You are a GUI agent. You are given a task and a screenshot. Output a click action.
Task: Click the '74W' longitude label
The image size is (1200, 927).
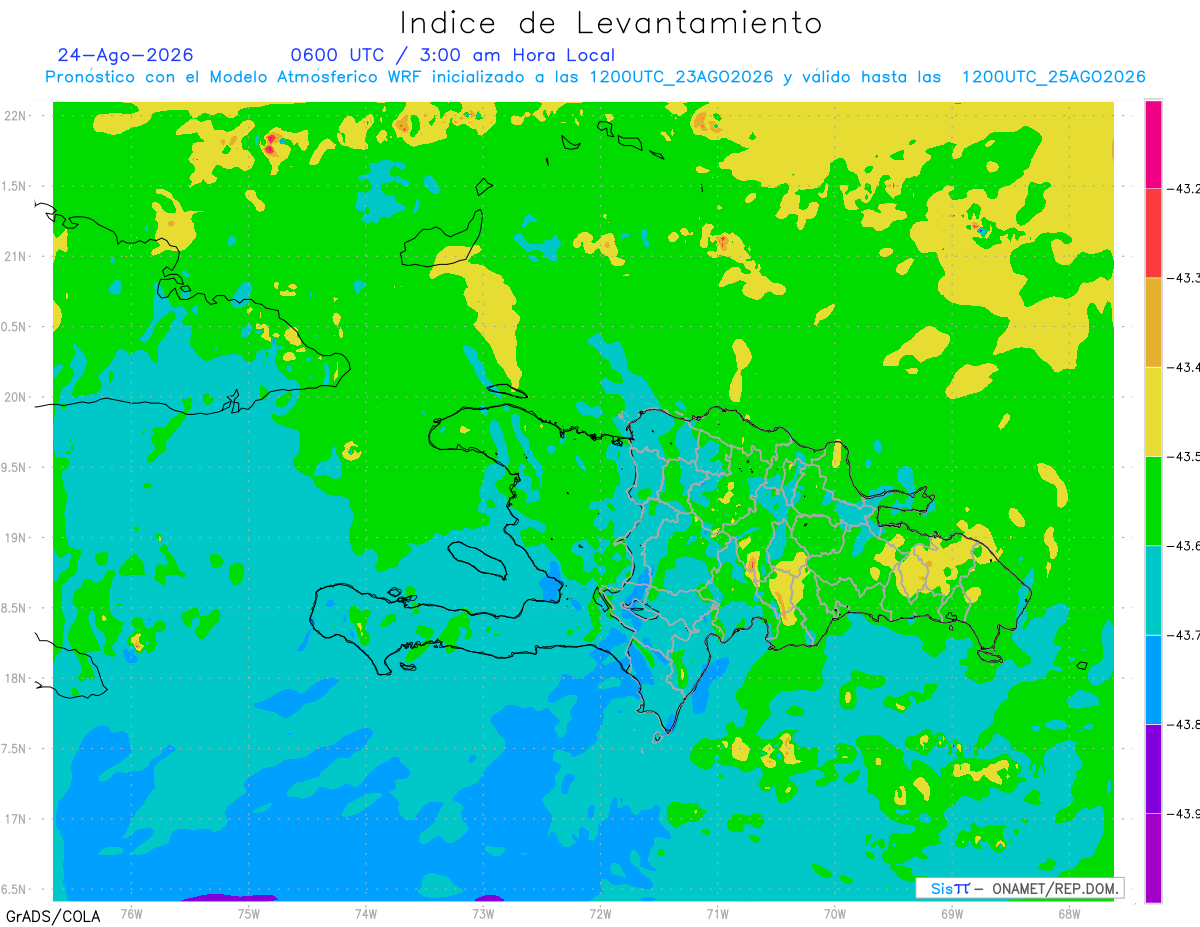pyautogui.click(x=366, y=913)
